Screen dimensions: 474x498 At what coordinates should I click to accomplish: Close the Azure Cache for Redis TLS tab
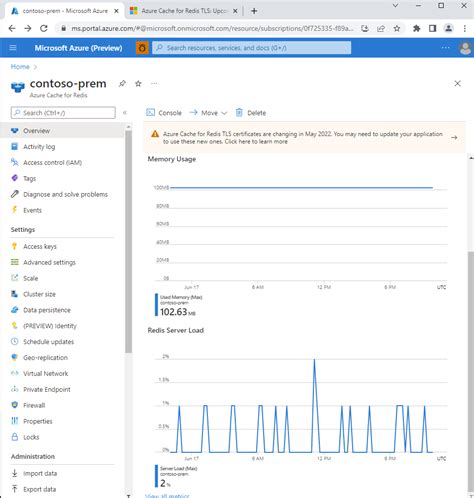(235, 11)
